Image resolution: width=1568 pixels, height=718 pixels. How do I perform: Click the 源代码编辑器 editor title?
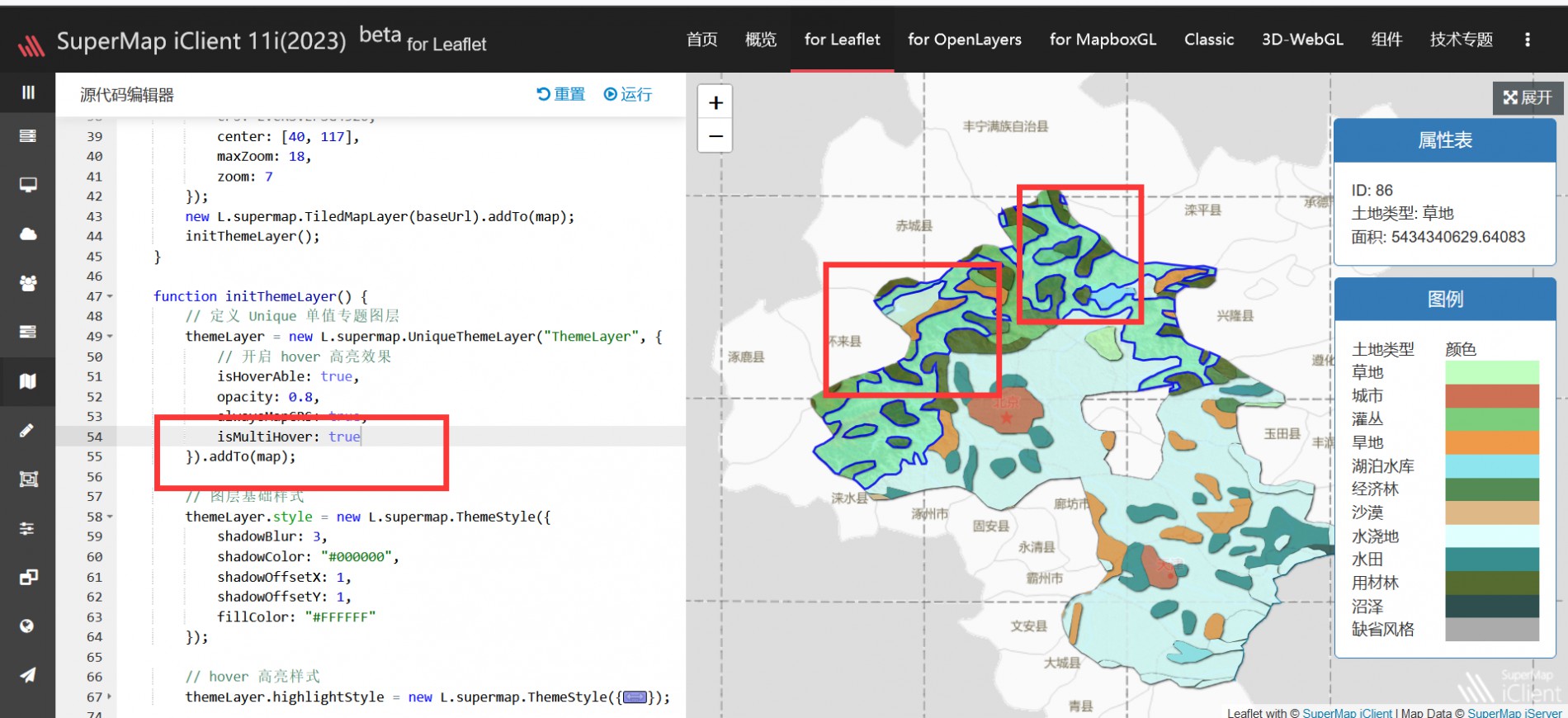[127, 95]
